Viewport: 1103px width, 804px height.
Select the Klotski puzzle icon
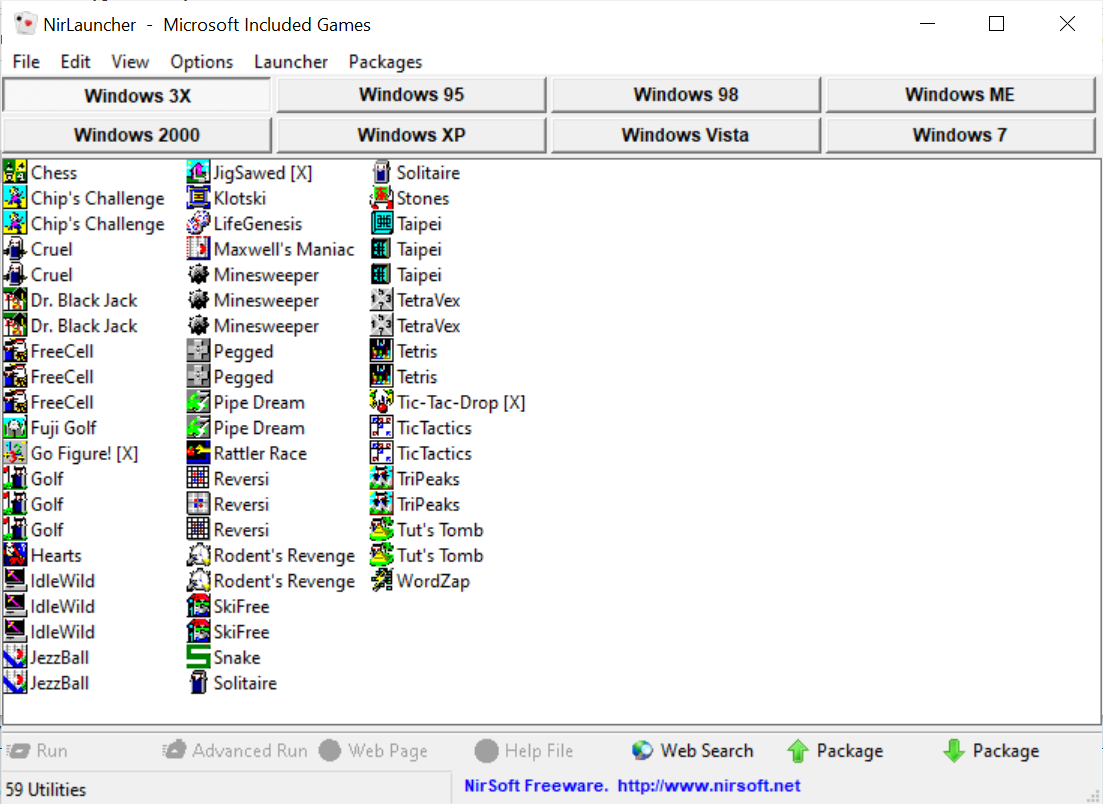tap(198, 198)
